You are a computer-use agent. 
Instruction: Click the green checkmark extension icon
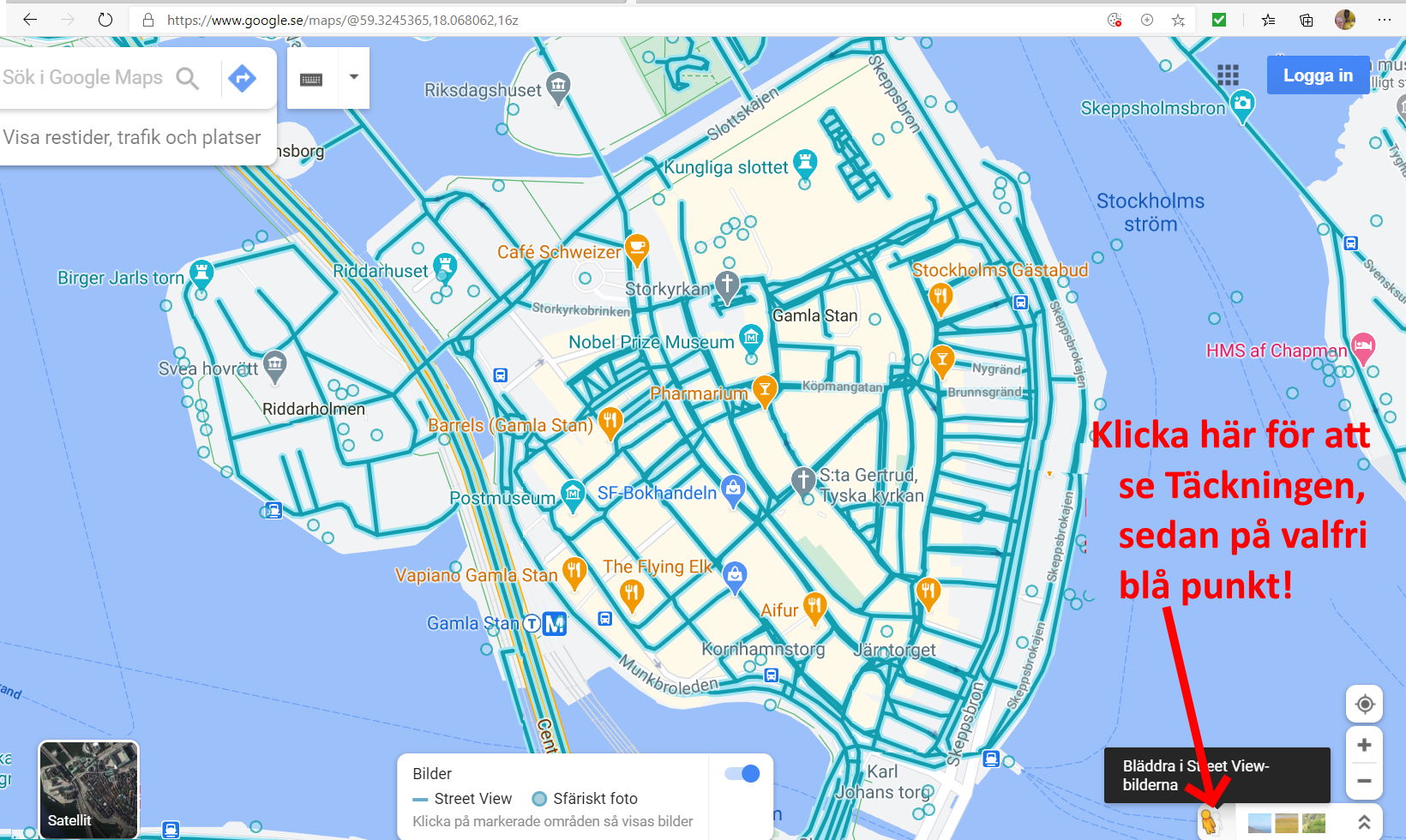tap(1219, 20)
